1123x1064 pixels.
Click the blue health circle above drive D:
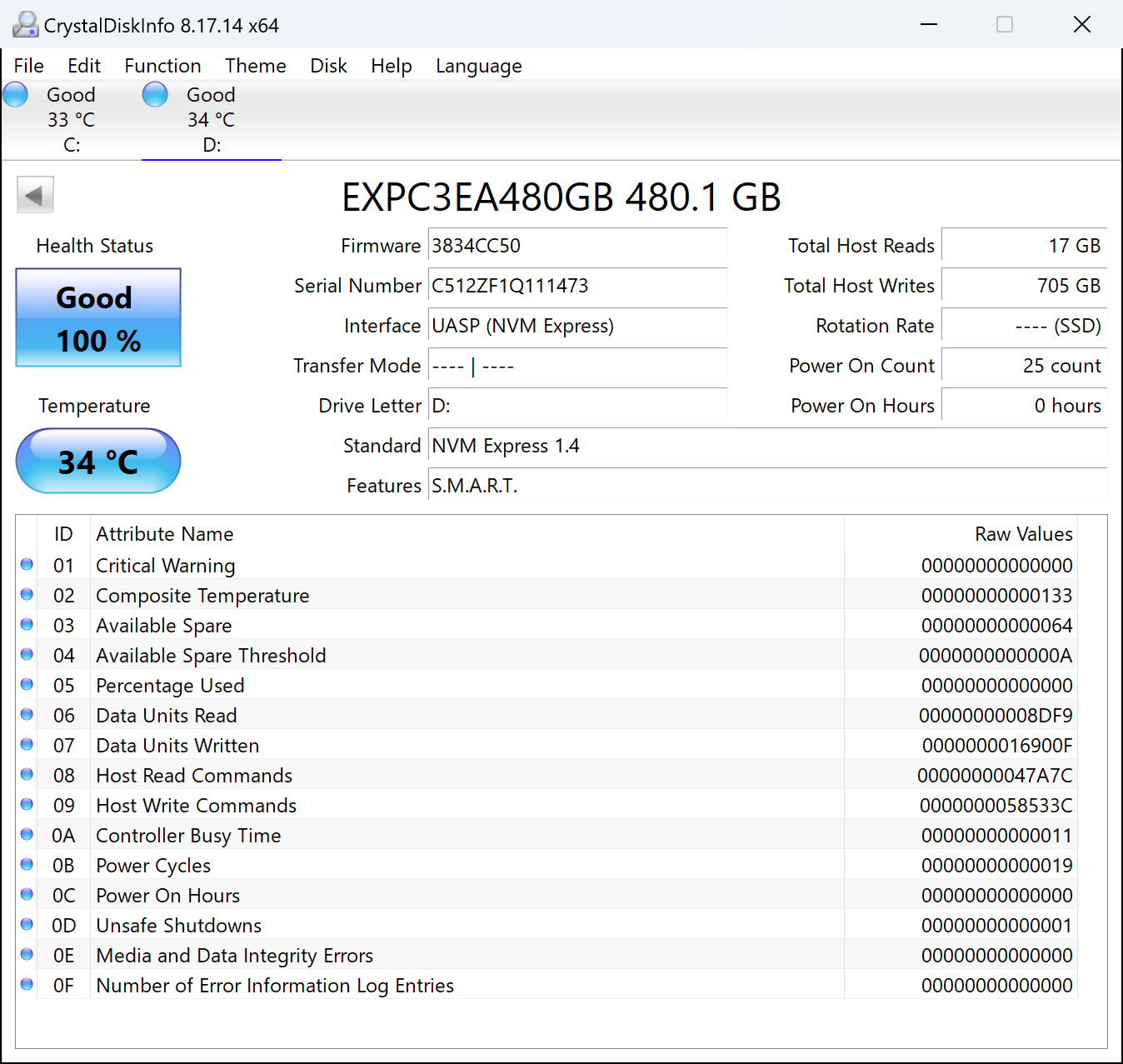click(x=155, y=94)
